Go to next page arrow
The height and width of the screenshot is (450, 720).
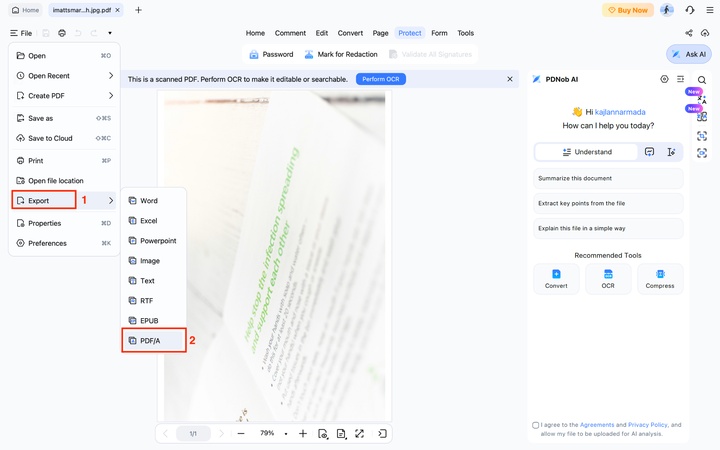coord(221,433)
